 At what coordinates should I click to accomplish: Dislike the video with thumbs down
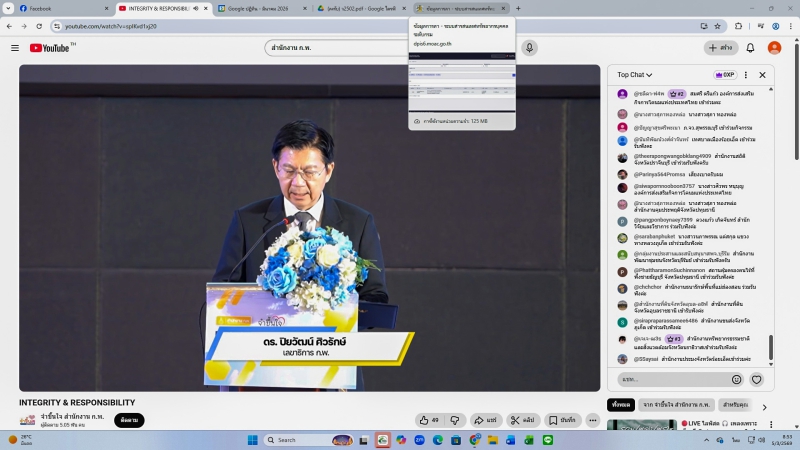pyautogui.click(x=457, y=420)
